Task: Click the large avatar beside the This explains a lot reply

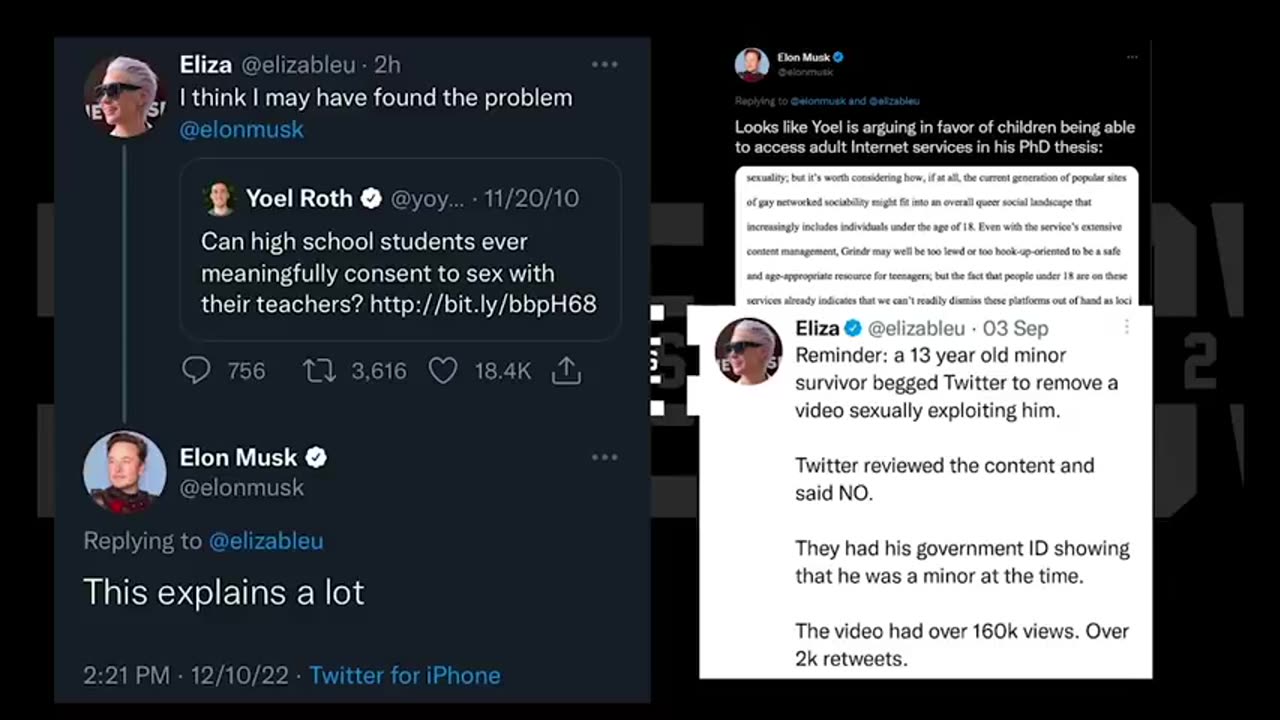Action: pos(124,472)
